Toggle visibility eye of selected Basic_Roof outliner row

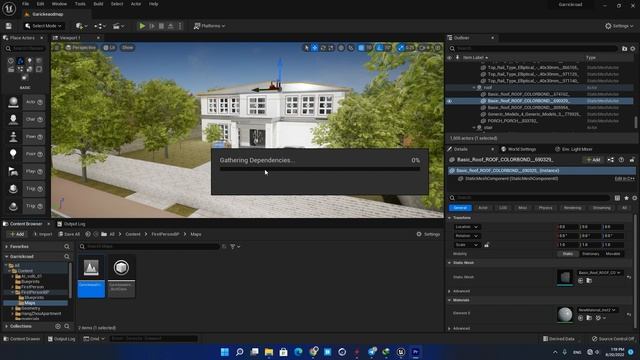[449, 101]
